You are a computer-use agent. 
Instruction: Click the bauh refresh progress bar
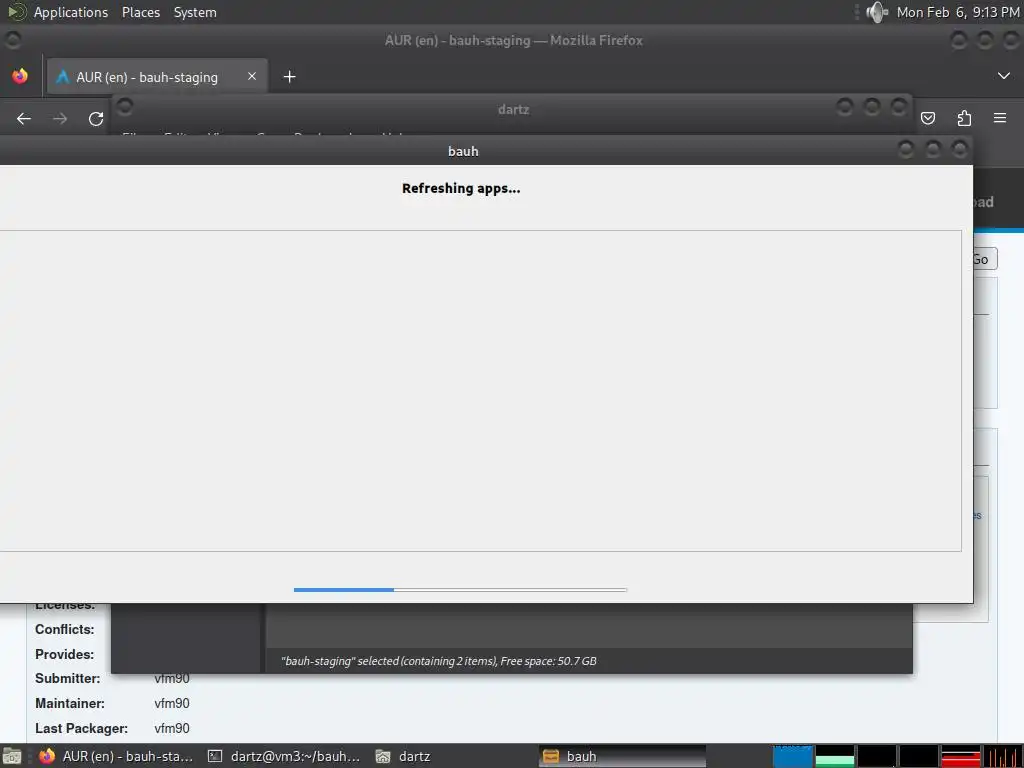460,590
